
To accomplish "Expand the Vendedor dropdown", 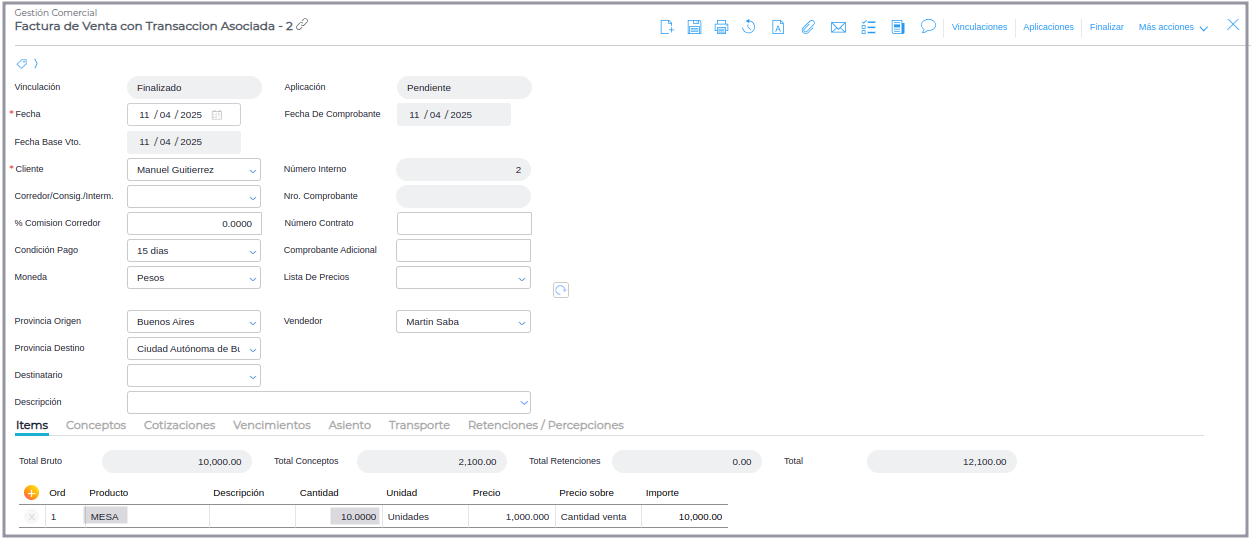I will tap(521, 322).
